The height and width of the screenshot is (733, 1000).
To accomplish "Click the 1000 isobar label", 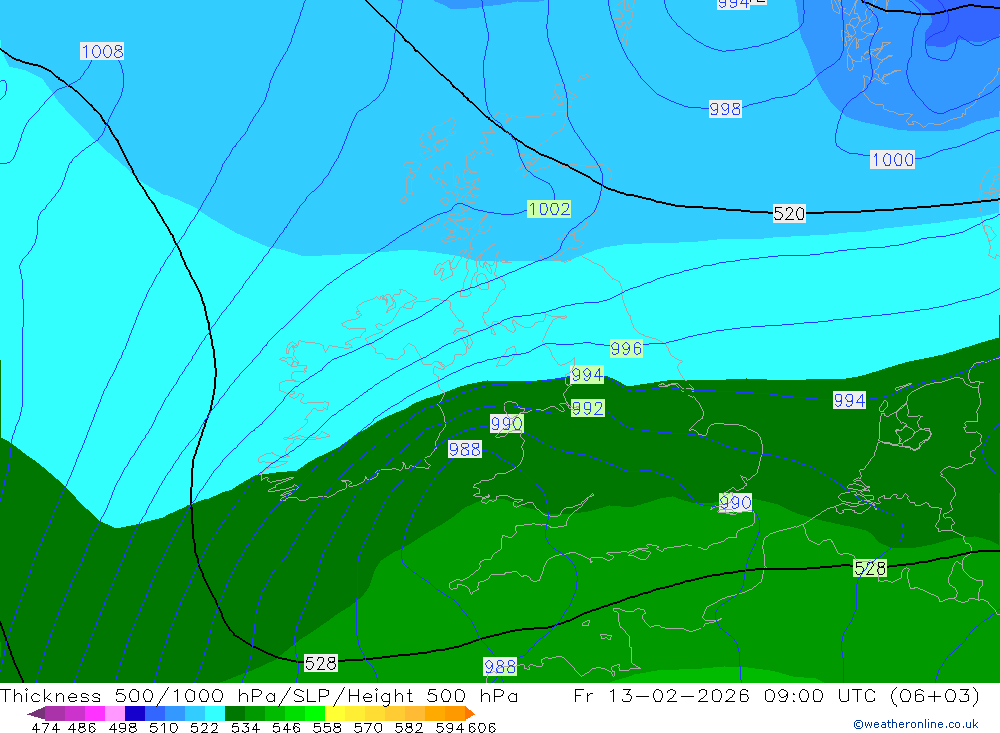I will point(892,159).
